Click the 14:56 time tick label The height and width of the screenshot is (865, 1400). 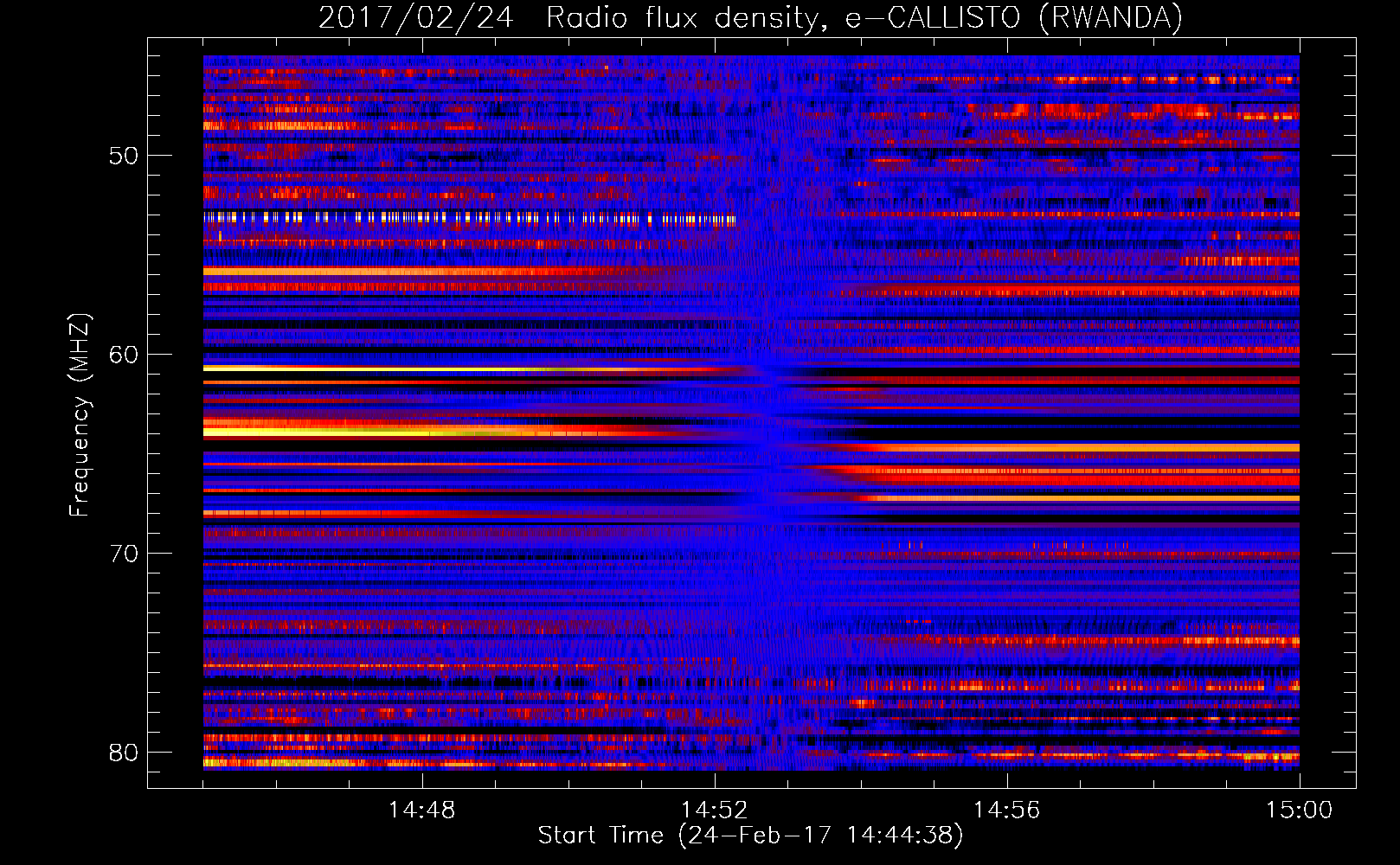pos(1006,811)
